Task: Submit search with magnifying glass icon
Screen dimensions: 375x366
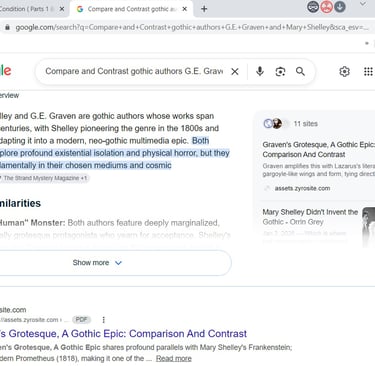Action: (x=300, y=71)
